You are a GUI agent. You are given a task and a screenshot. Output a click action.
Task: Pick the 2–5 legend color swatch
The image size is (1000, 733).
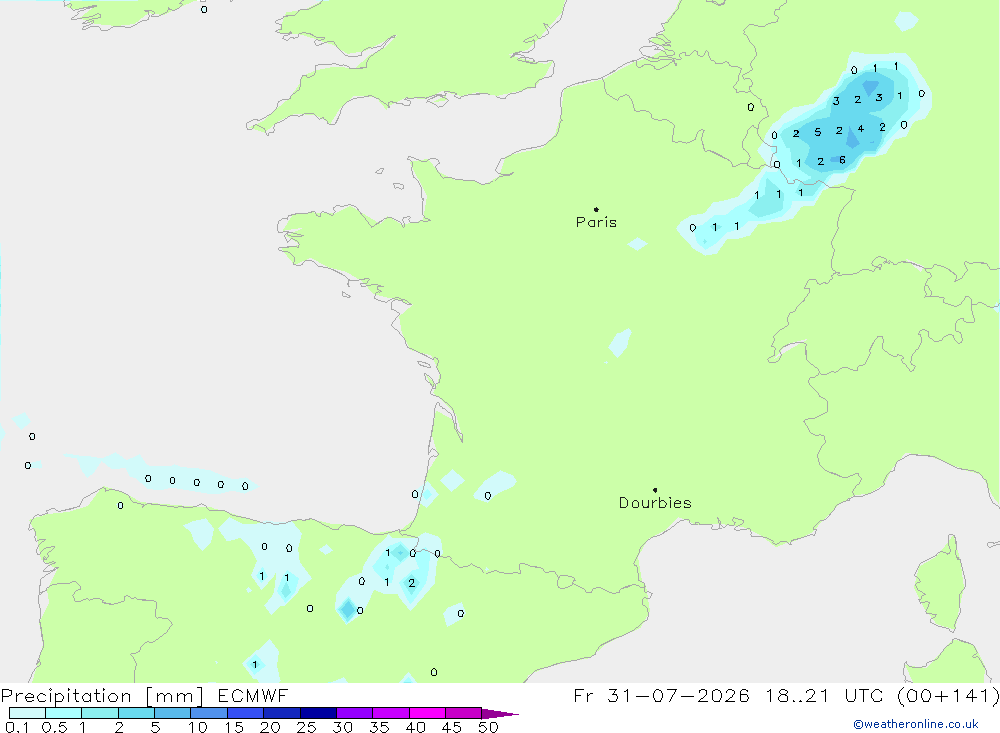[136, 713]
